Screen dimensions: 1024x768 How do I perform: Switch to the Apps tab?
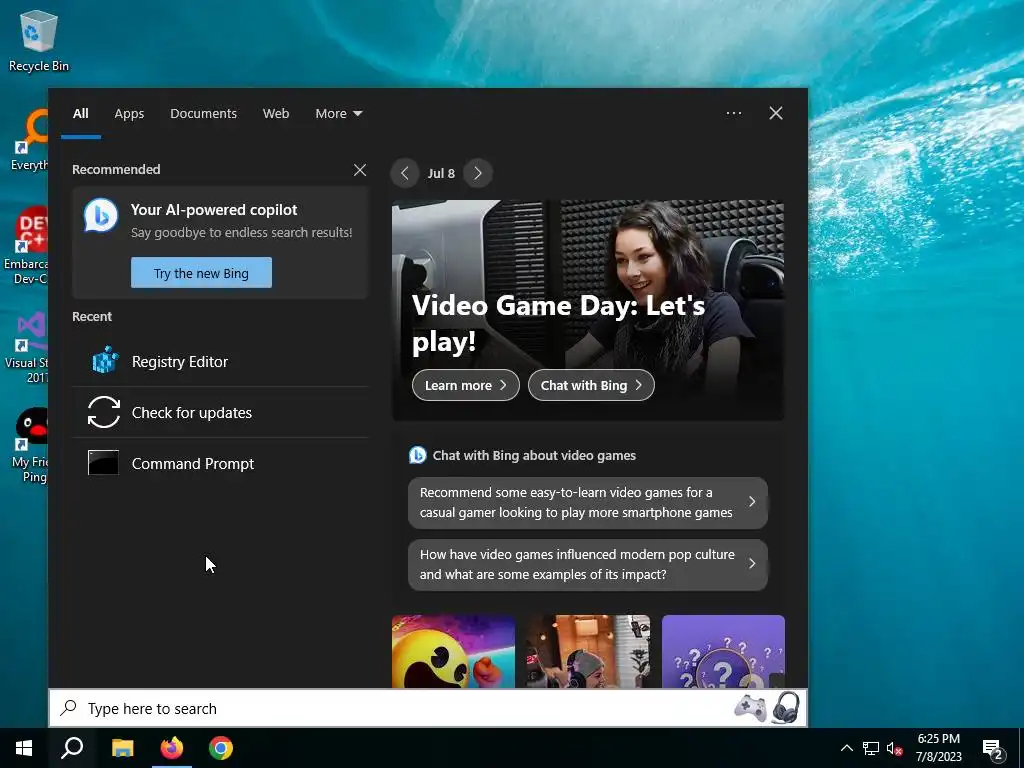click(x=129, y=114)
